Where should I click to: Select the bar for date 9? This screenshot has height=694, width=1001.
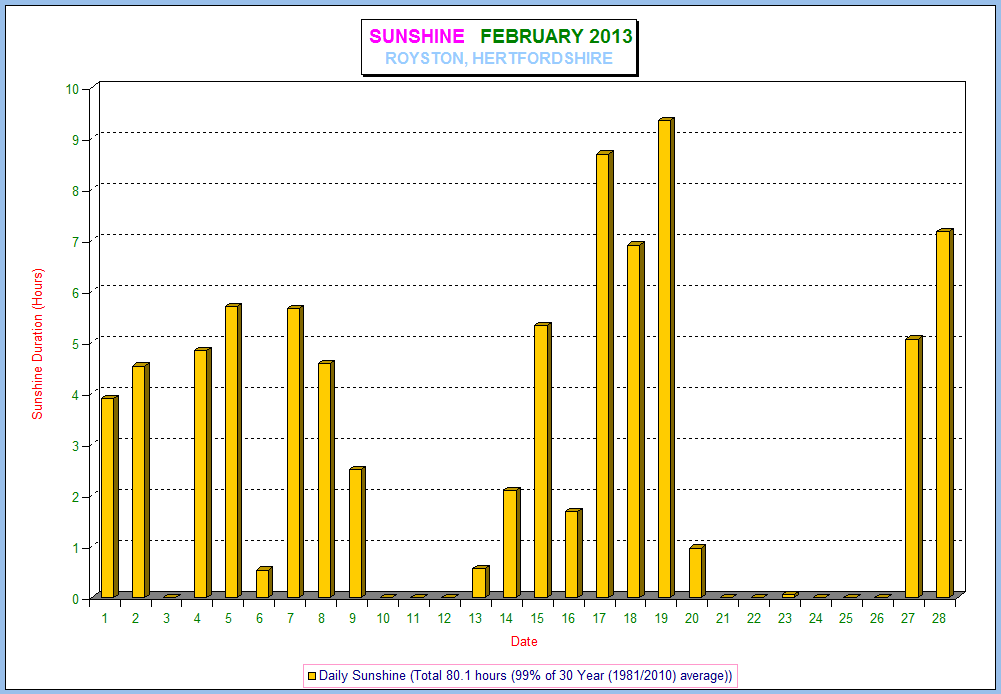point(357,532)
